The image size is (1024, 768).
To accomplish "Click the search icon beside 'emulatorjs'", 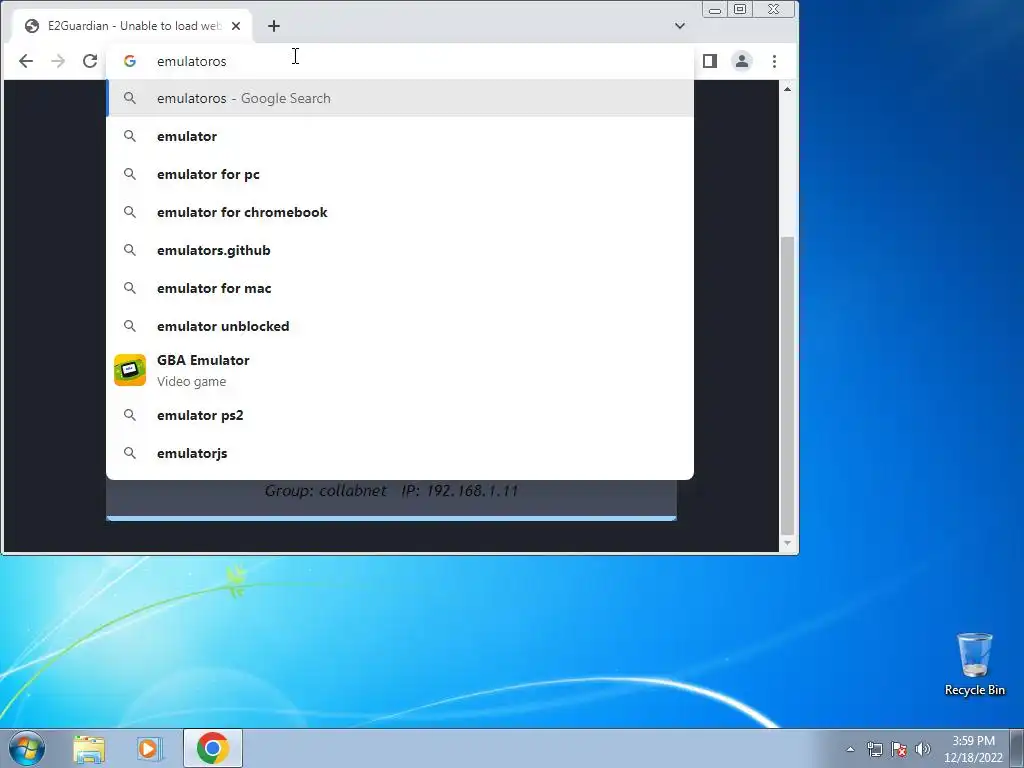I will 130,453.
